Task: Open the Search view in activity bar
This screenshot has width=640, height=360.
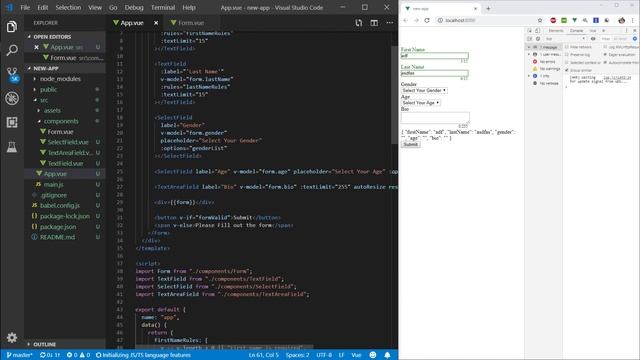Action: click(12, 50)
